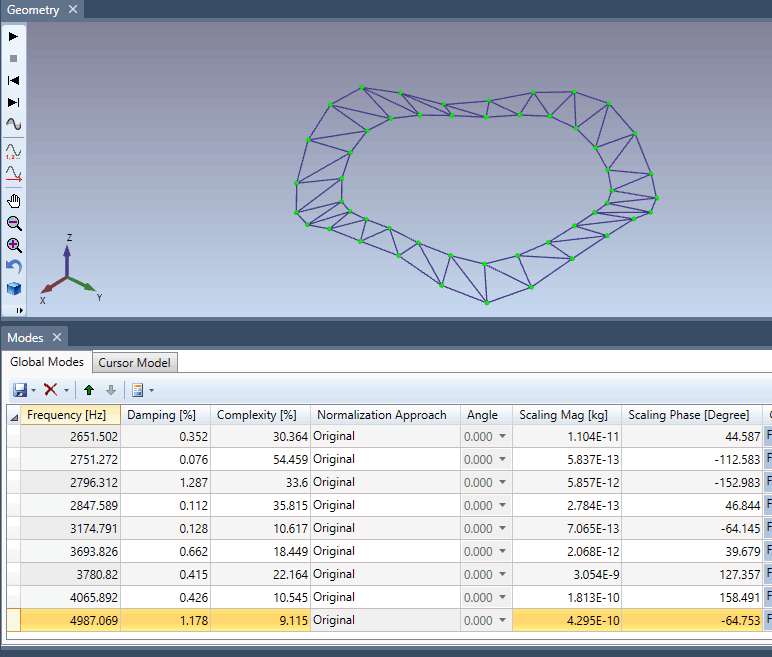Viewport: 772px width, 657px height.
Task: Switch to the Cursor Model tab
Action: point(134,362)
